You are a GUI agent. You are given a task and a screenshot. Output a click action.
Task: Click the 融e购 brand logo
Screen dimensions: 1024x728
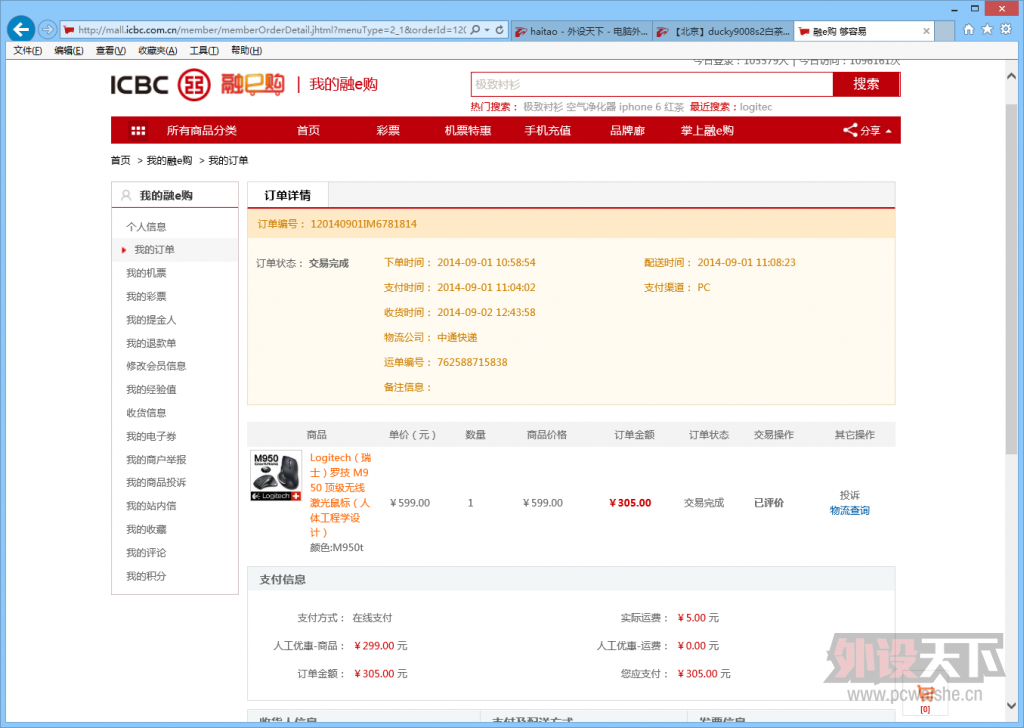click(253, 84)
